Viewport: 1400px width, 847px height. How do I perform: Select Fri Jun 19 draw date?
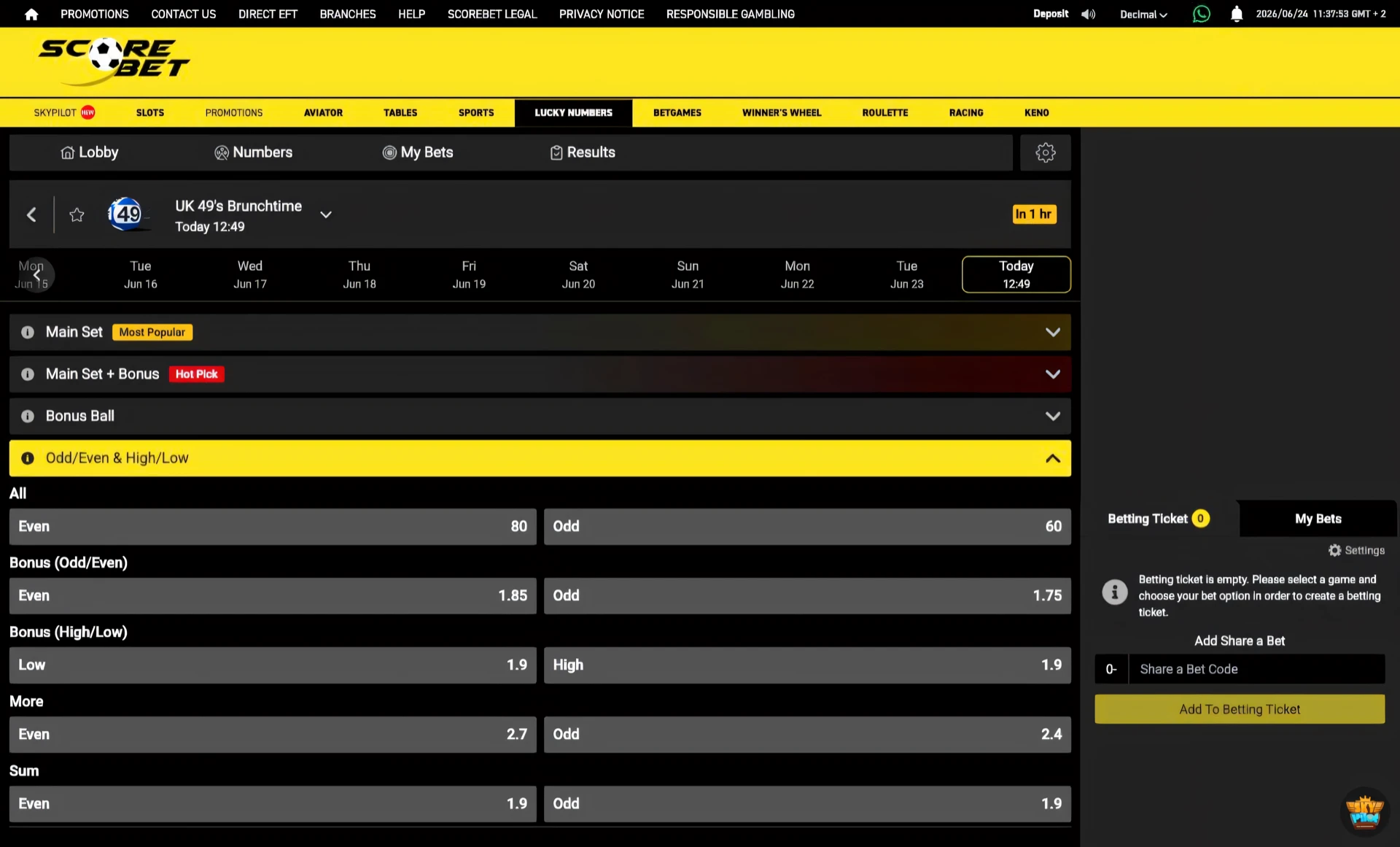pyautogui.click(x=469, y=274)
